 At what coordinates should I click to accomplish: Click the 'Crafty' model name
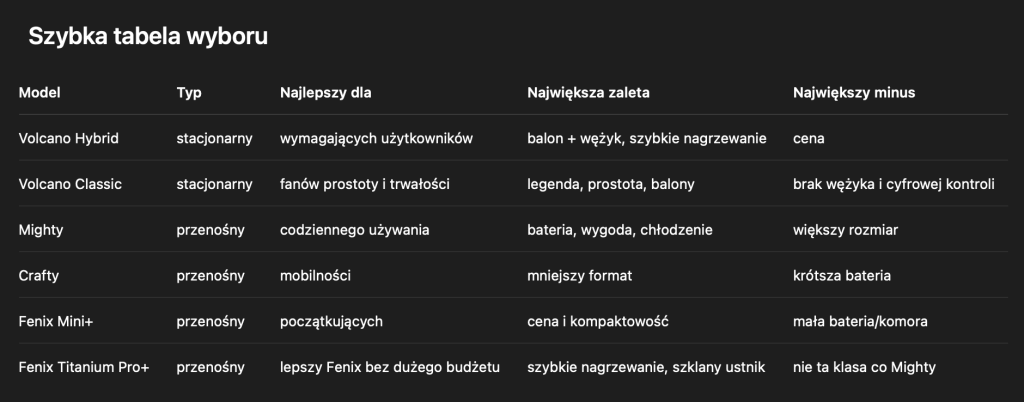tap(39, 275)
